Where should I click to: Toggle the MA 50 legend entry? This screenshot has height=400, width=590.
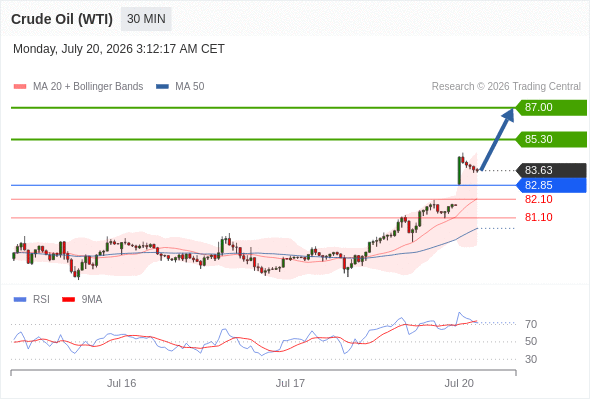click(180, 87)
